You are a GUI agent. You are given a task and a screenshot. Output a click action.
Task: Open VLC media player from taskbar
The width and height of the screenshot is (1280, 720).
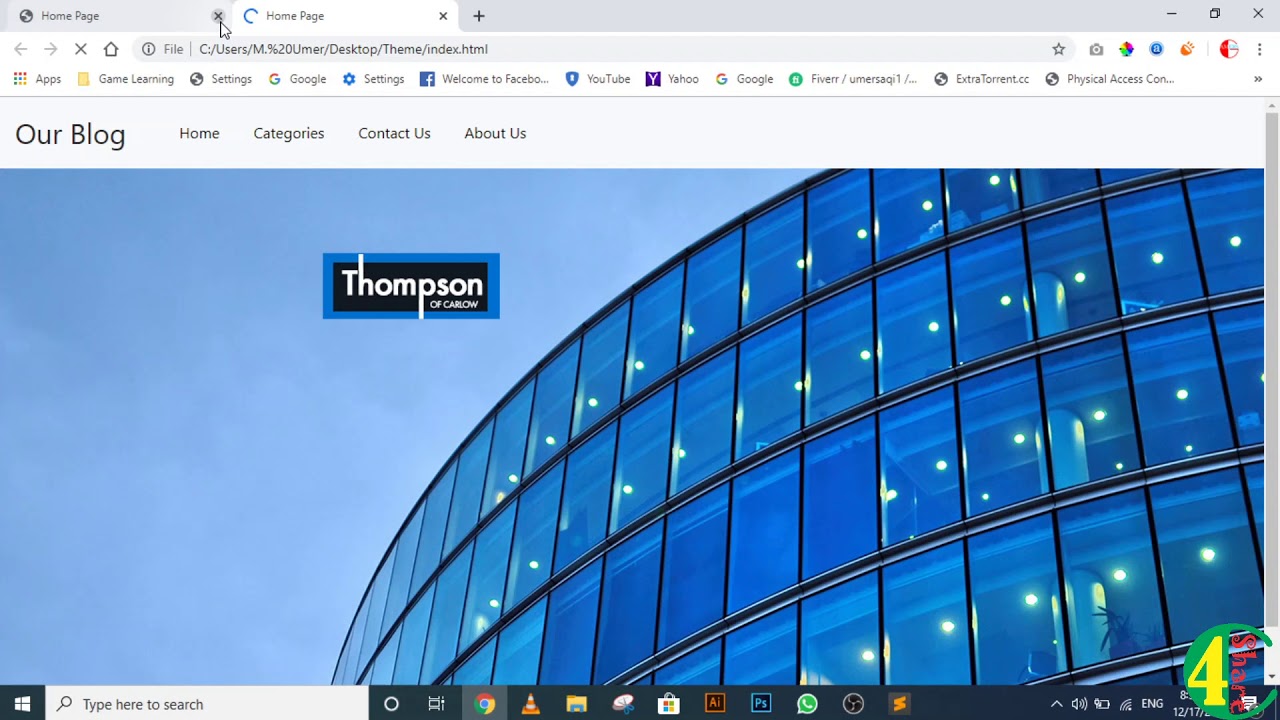pyautogui.click(x=530, y=704)
